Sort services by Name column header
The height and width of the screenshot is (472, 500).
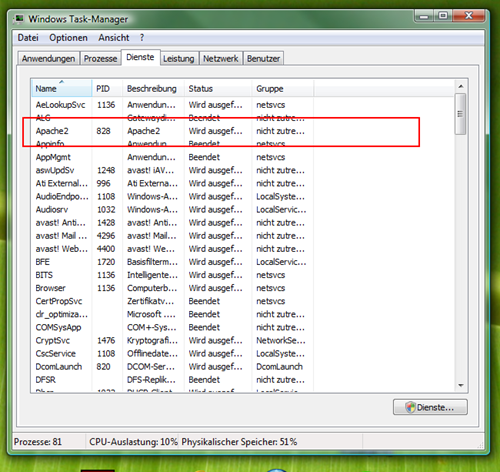[61, 88]
